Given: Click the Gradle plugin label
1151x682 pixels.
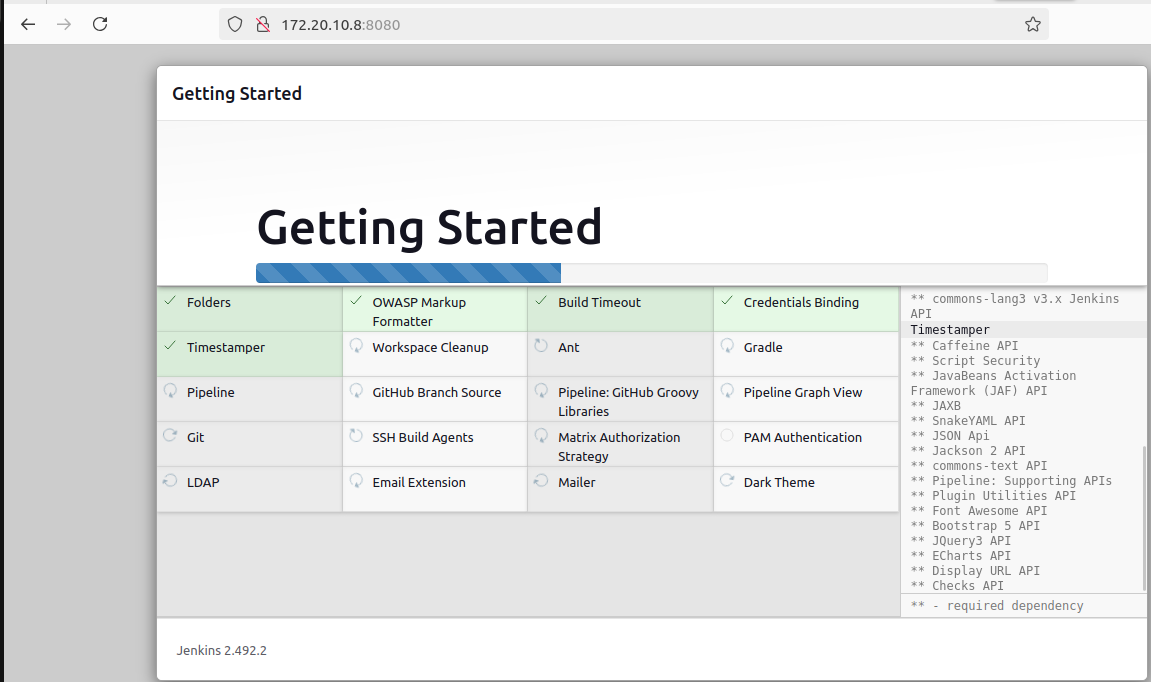Looking at the screenshot, I should pos(763,347).
